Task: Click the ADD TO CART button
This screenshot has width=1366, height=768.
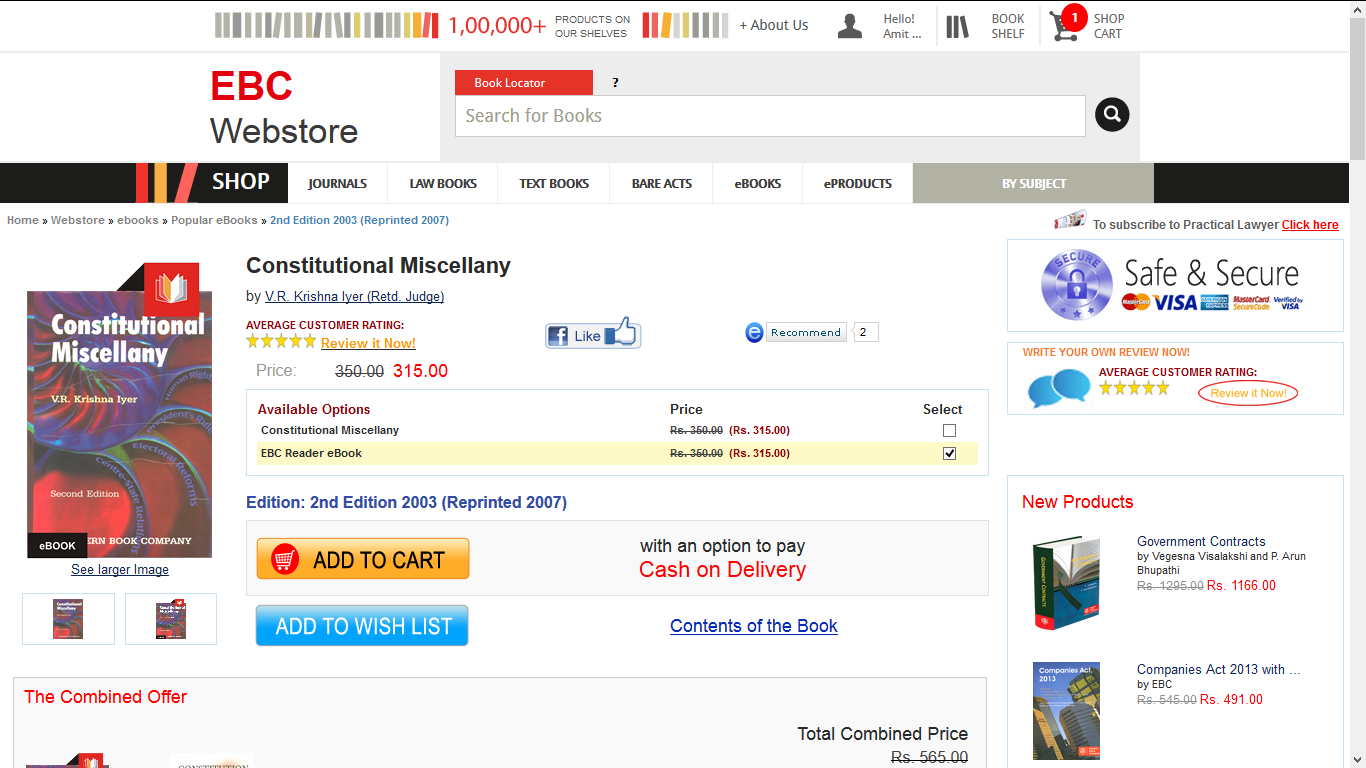Action: tap(363, 559)
